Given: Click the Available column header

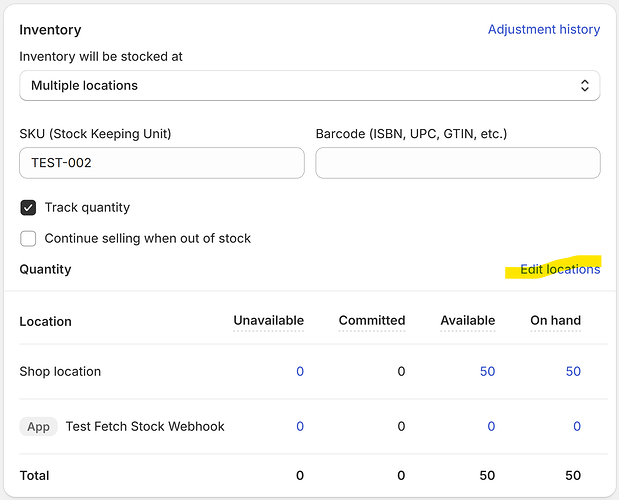Looking at the screenshot, I should click(467, 321).
